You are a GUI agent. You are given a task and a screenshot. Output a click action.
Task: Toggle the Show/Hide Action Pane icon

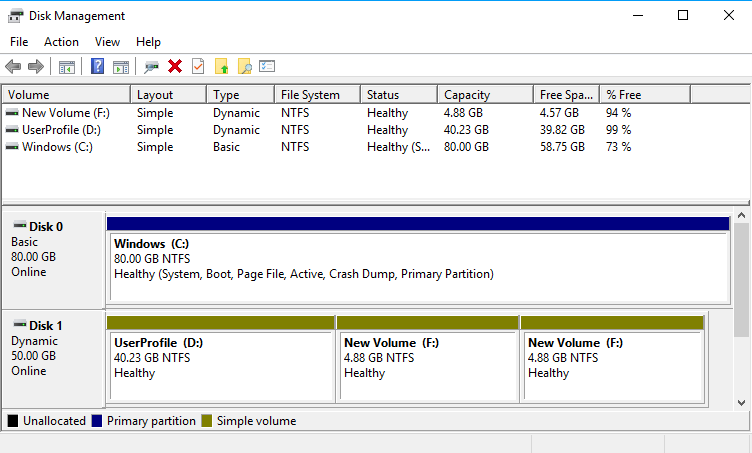coord(121,67)
